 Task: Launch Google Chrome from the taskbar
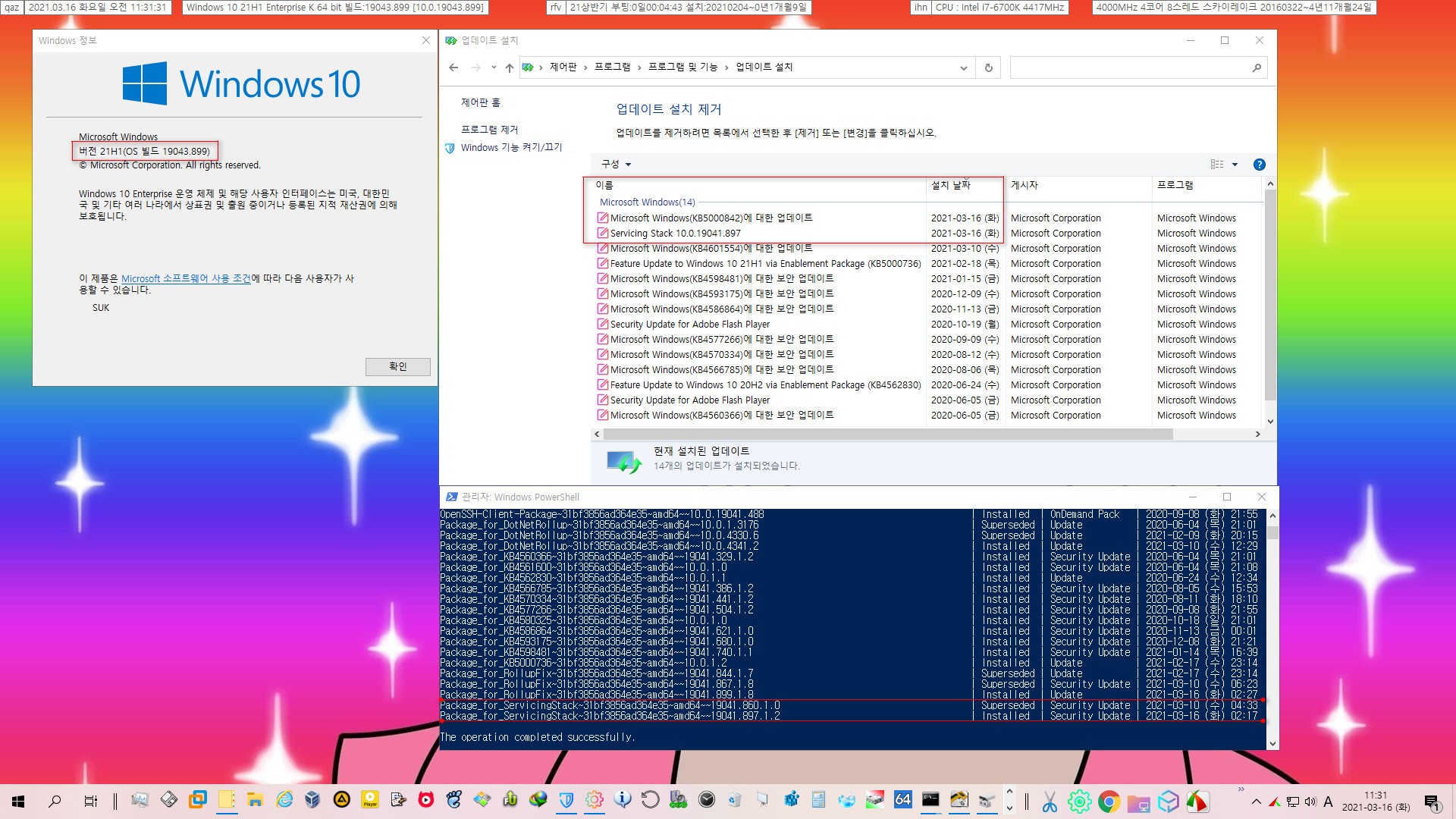point(1109,801)
